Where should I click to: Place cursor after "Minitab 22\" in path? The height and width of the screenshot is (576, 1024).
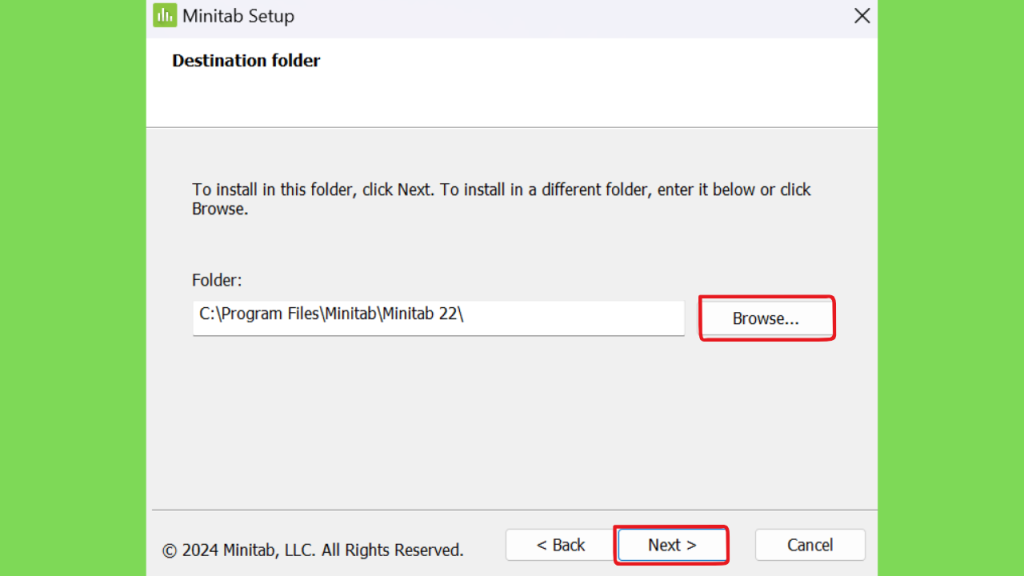click(x=465, y=314)
